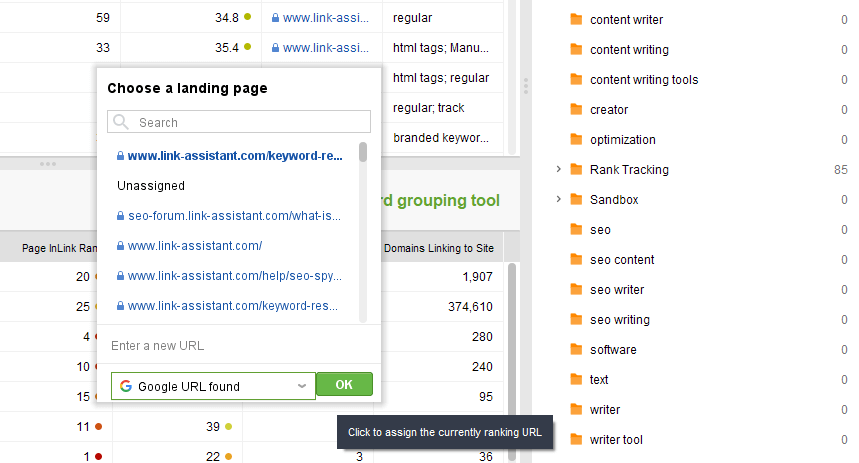Click the red dot next to value 1

click(x=99, y=456)
